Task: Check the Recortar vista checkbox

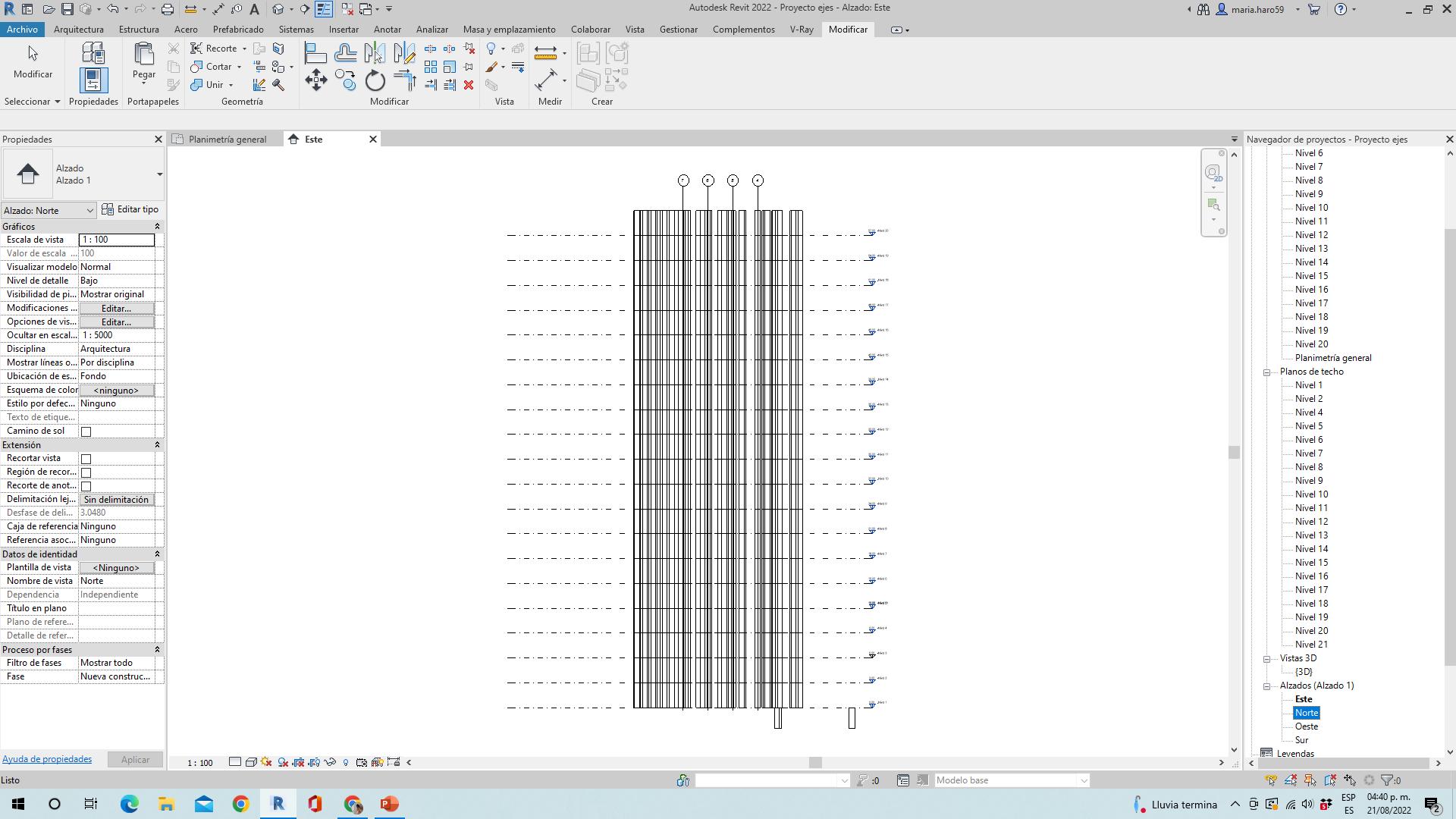Action: pyautogui.click(x=86, y=459)
